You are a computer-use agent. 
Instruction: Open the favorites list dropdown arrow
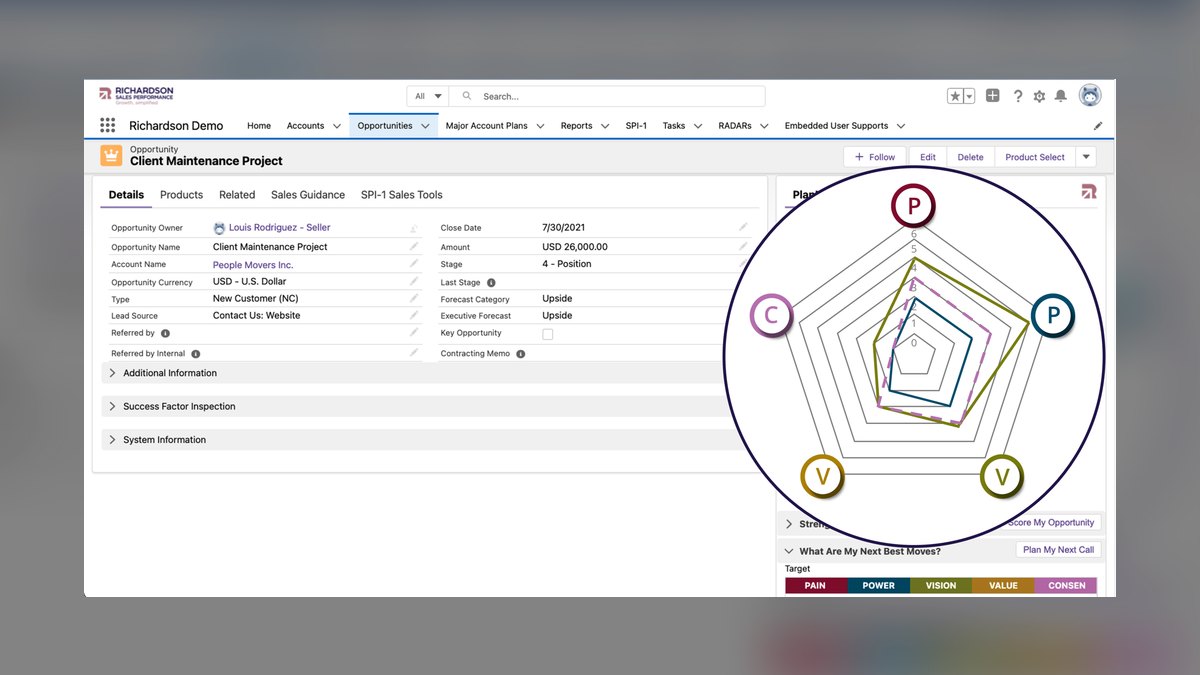[969, 96]
